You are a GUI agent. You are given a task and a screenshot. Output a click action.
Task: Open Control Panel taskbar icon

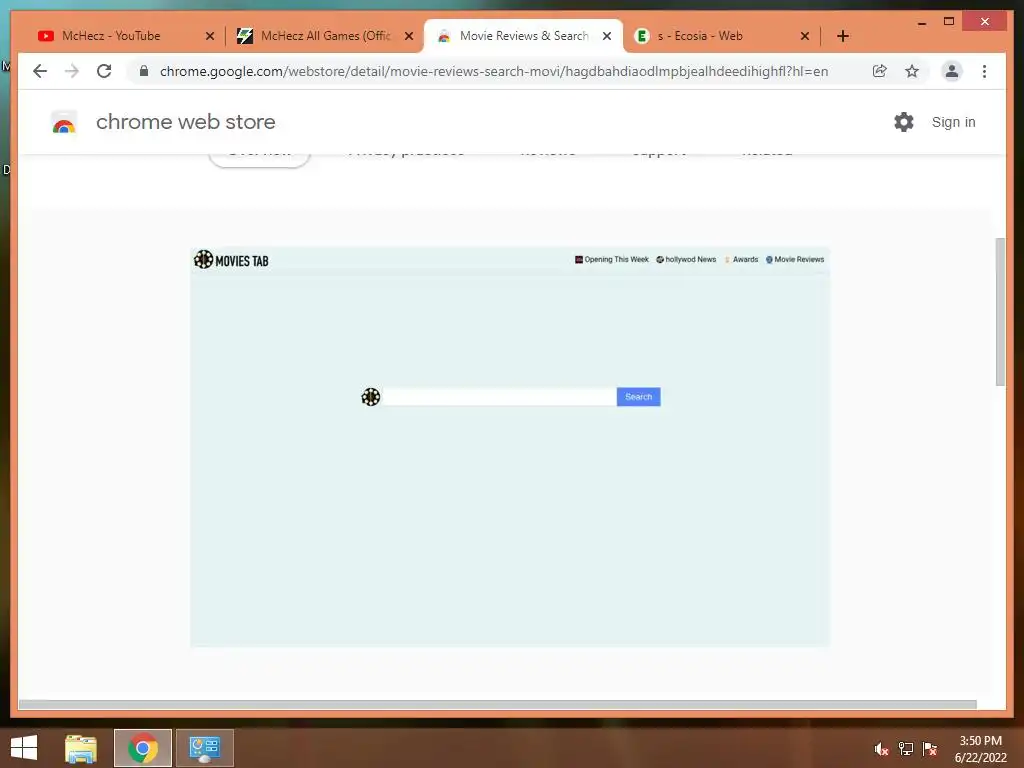pos(204,748)
